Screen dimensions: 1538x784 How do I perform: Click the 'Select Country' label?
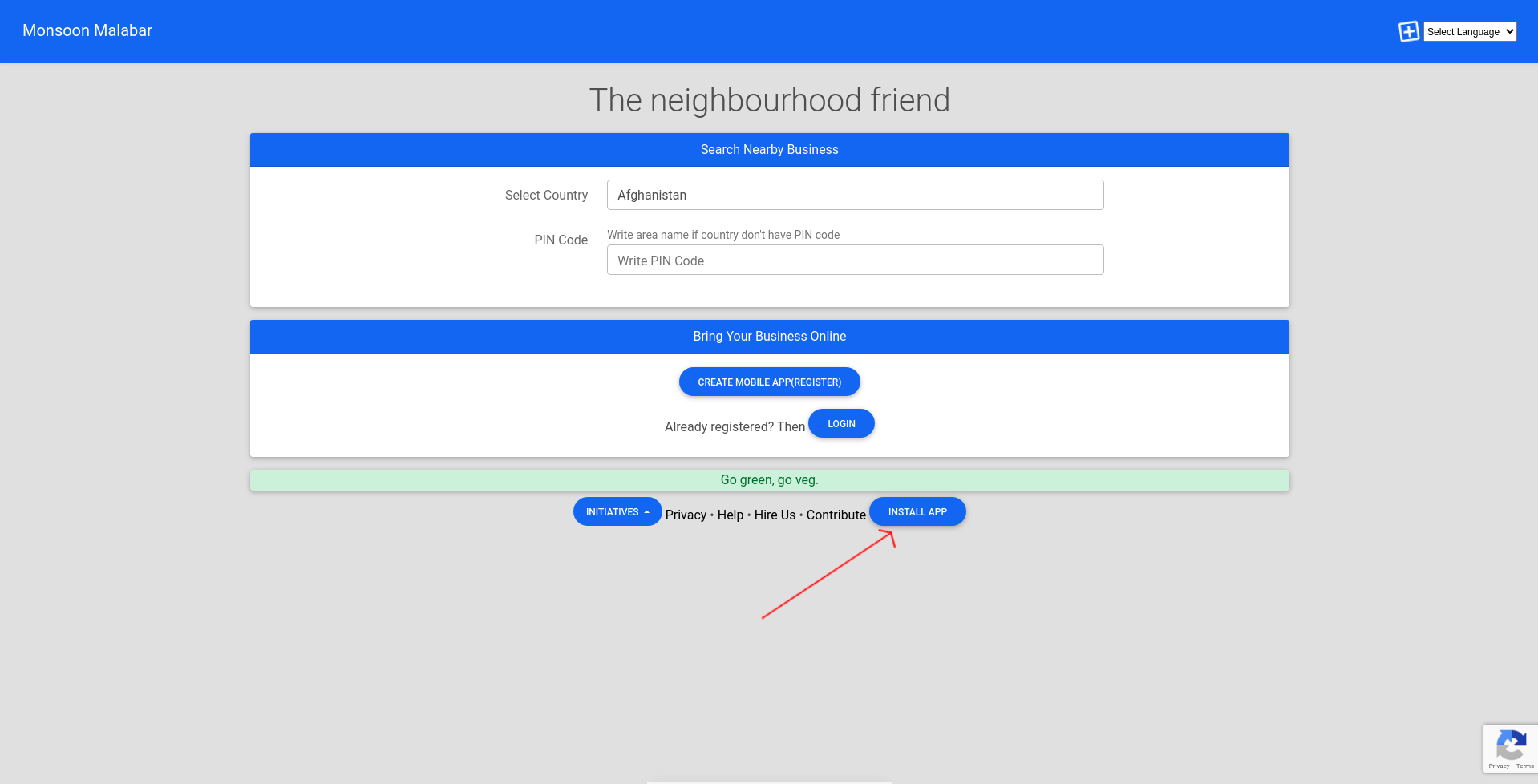[x=546, y=195]
